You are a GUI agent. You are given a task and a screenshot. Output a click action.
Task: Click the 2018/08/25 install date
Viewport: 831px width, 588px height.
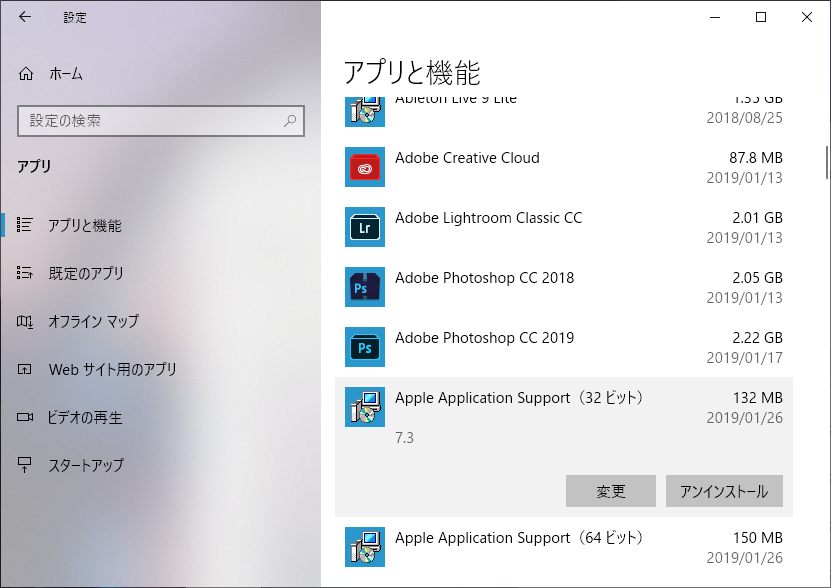[x=745, y=118]
